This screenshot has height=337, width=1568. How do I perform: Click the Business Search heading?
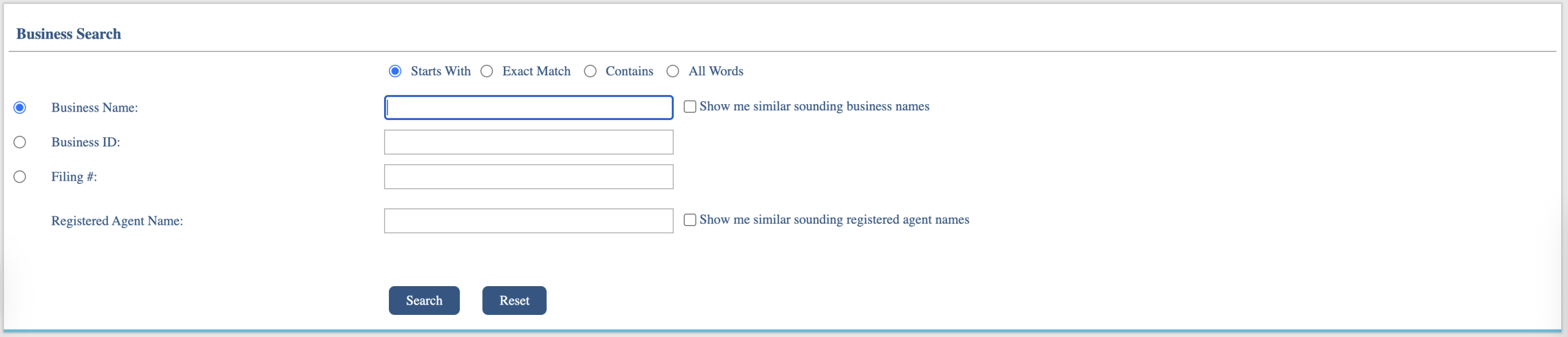click(x=69, y=34)
